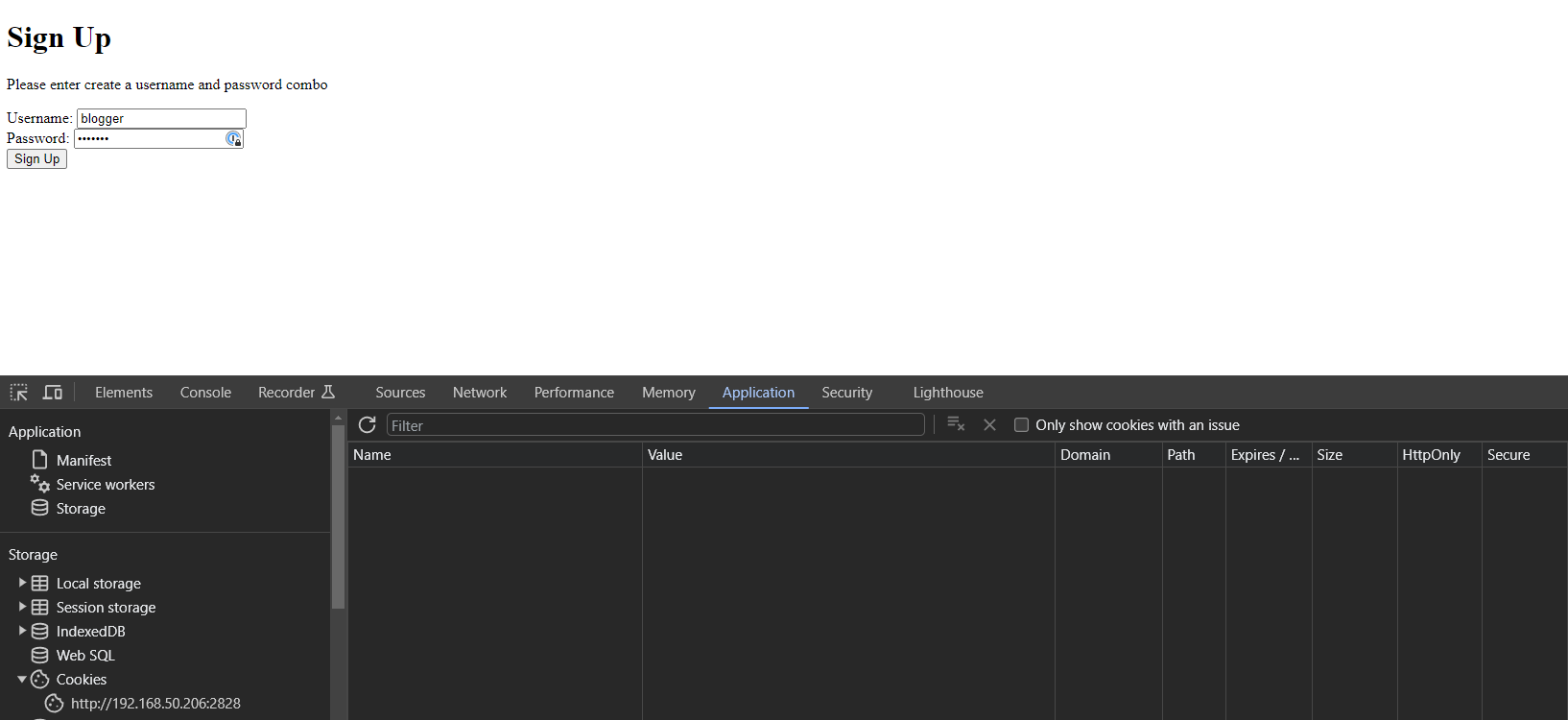This screenshot has width=1568, height=720.
Task: Open the Service workers item
Action: click(105, 485)
